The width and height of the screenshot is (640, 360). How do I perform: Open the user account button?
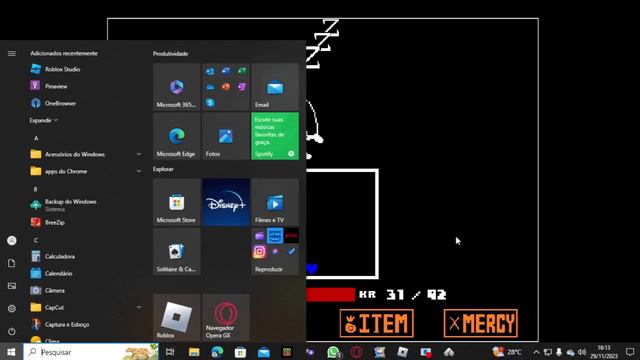click(x=12, y=240)
